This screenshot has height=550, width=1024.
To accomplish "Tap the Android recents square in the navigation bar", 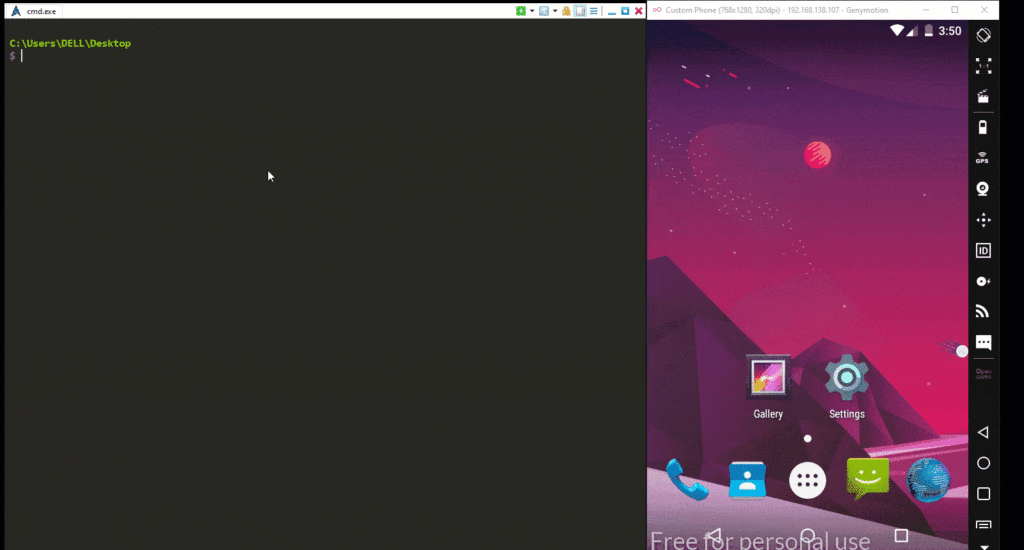I will click(901, 536).
